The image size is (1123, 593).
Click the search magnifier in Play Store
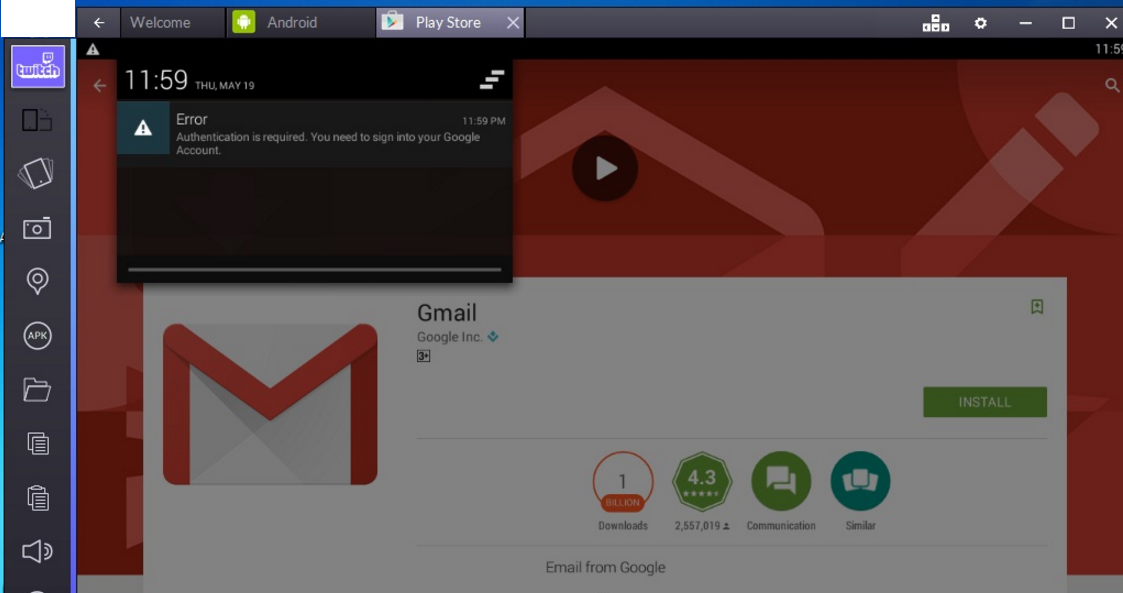pos(1112,86)
